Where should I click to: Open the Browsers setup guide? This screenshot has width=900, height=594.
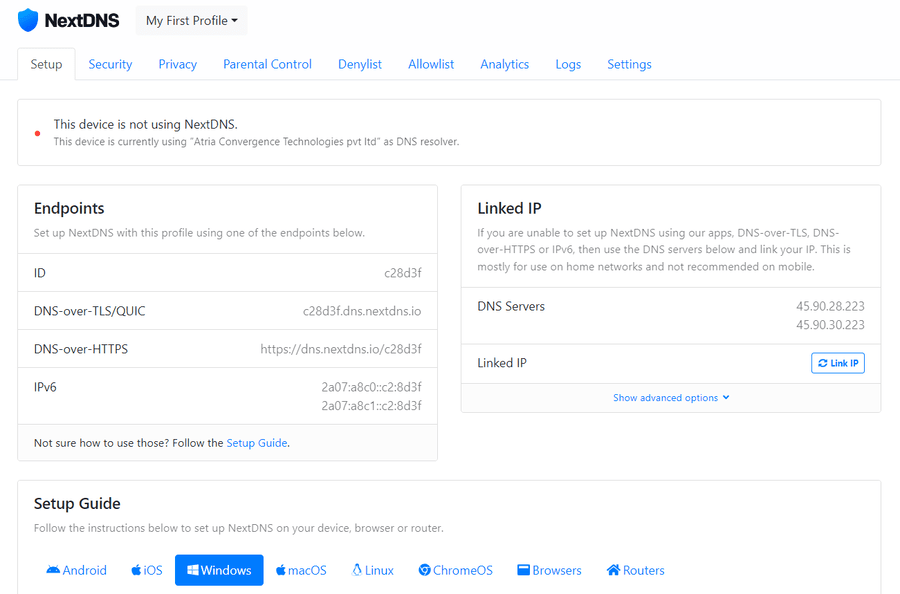[x=549, y=570]
